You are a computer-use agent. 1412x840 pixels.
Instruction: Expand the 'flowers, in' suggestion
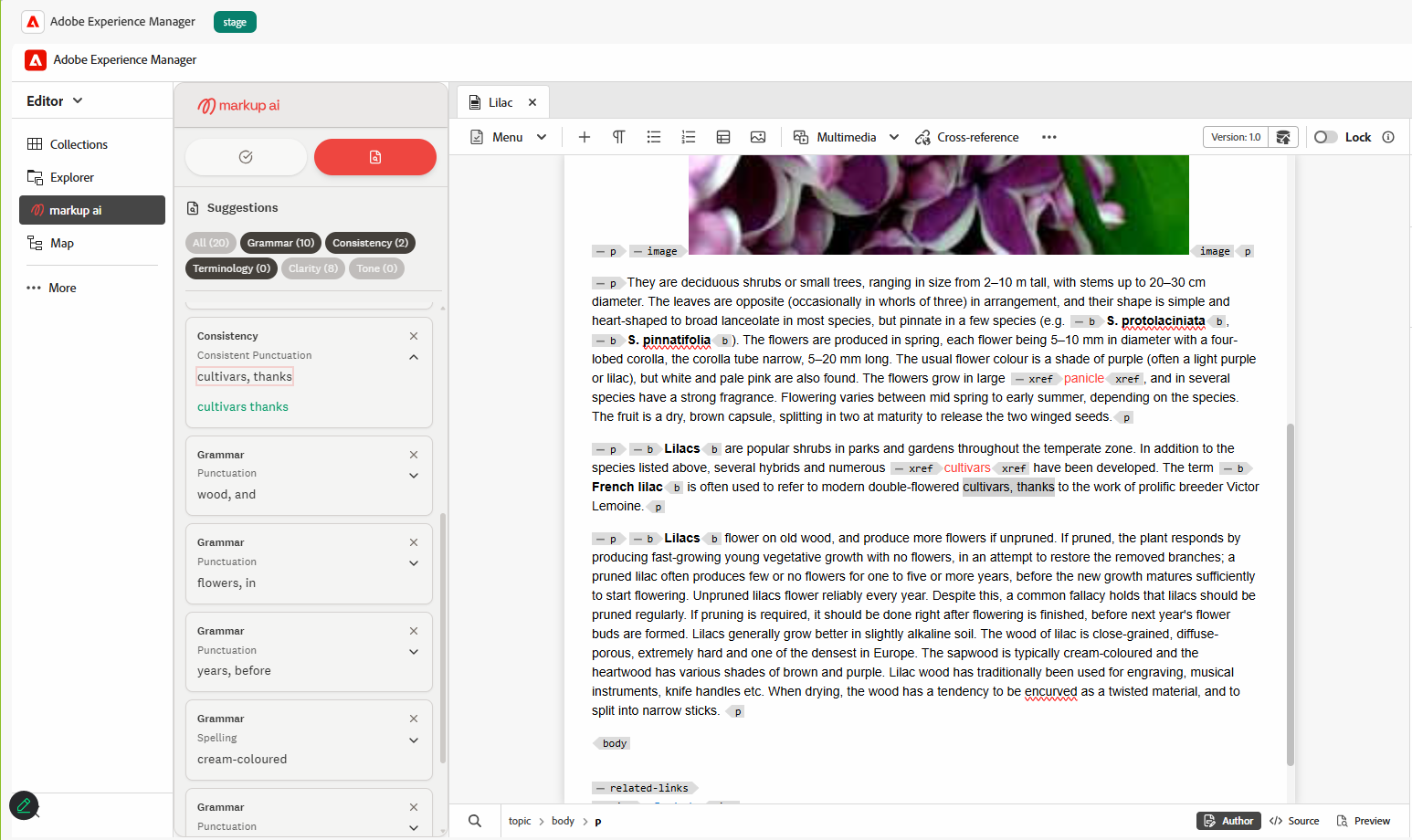(x=414, y=563)
